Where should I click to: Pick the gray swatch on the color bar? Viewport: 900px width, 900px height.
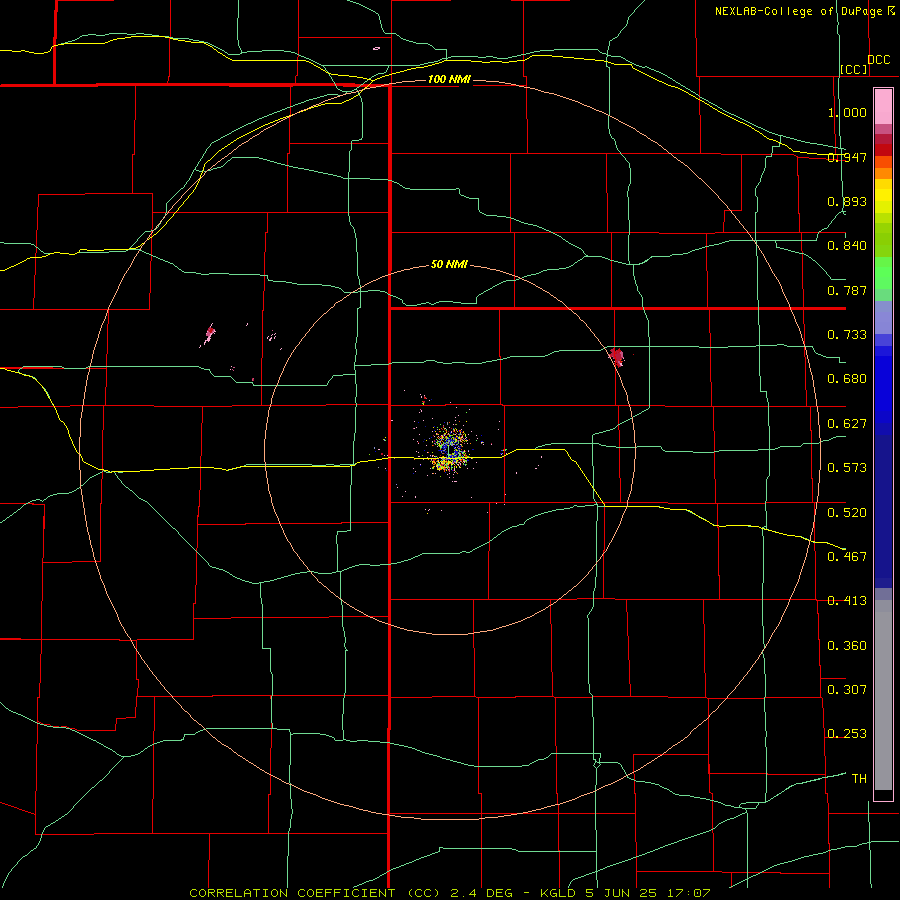click(x=883, y=695)
